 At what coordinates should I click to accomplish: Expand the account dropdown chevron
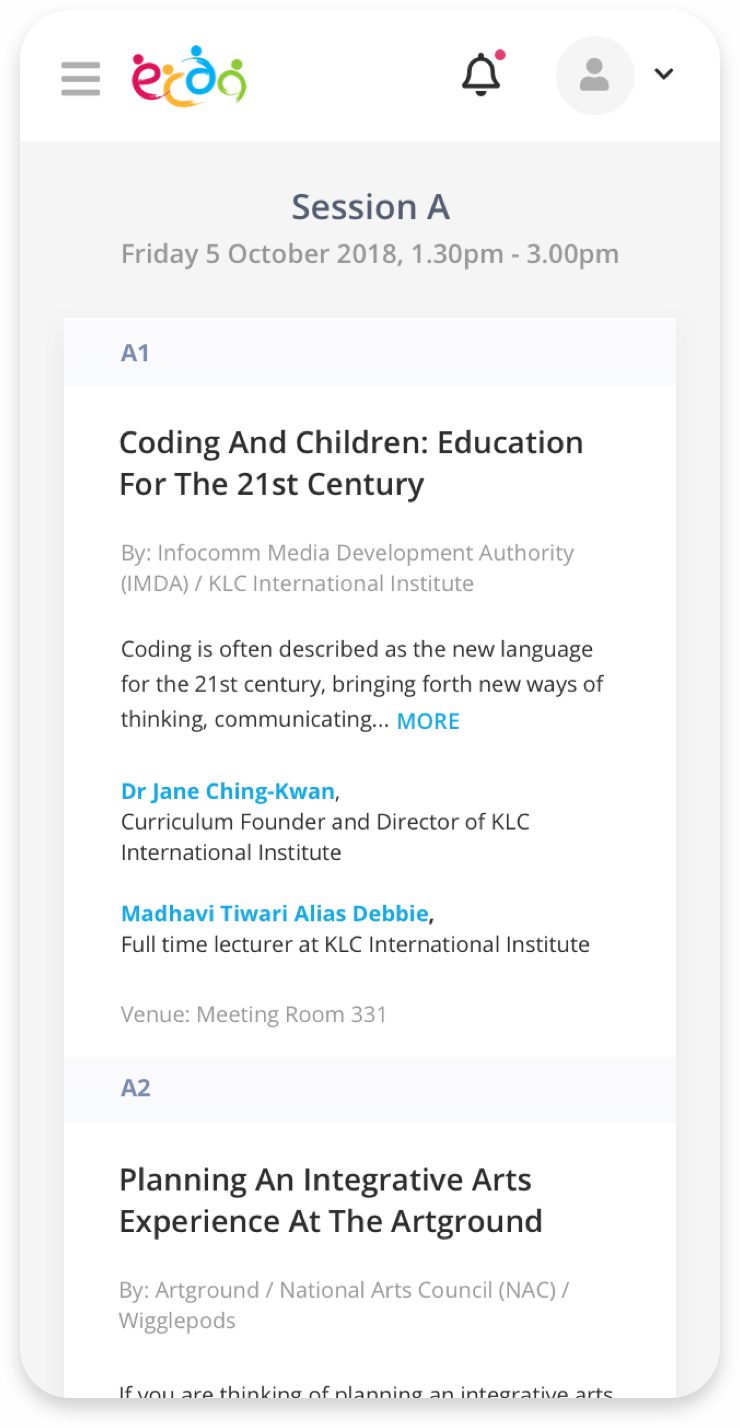(664, 74)
